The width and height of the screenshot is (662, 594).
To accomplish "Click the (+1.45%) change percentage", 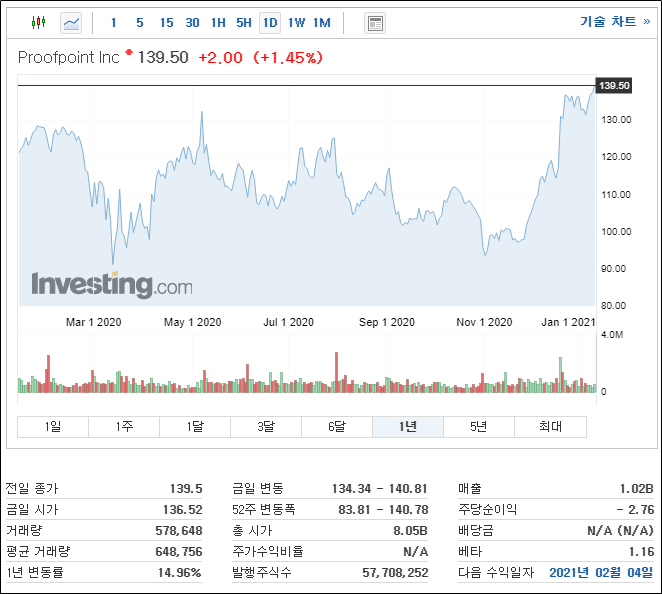I will point(288,58).
